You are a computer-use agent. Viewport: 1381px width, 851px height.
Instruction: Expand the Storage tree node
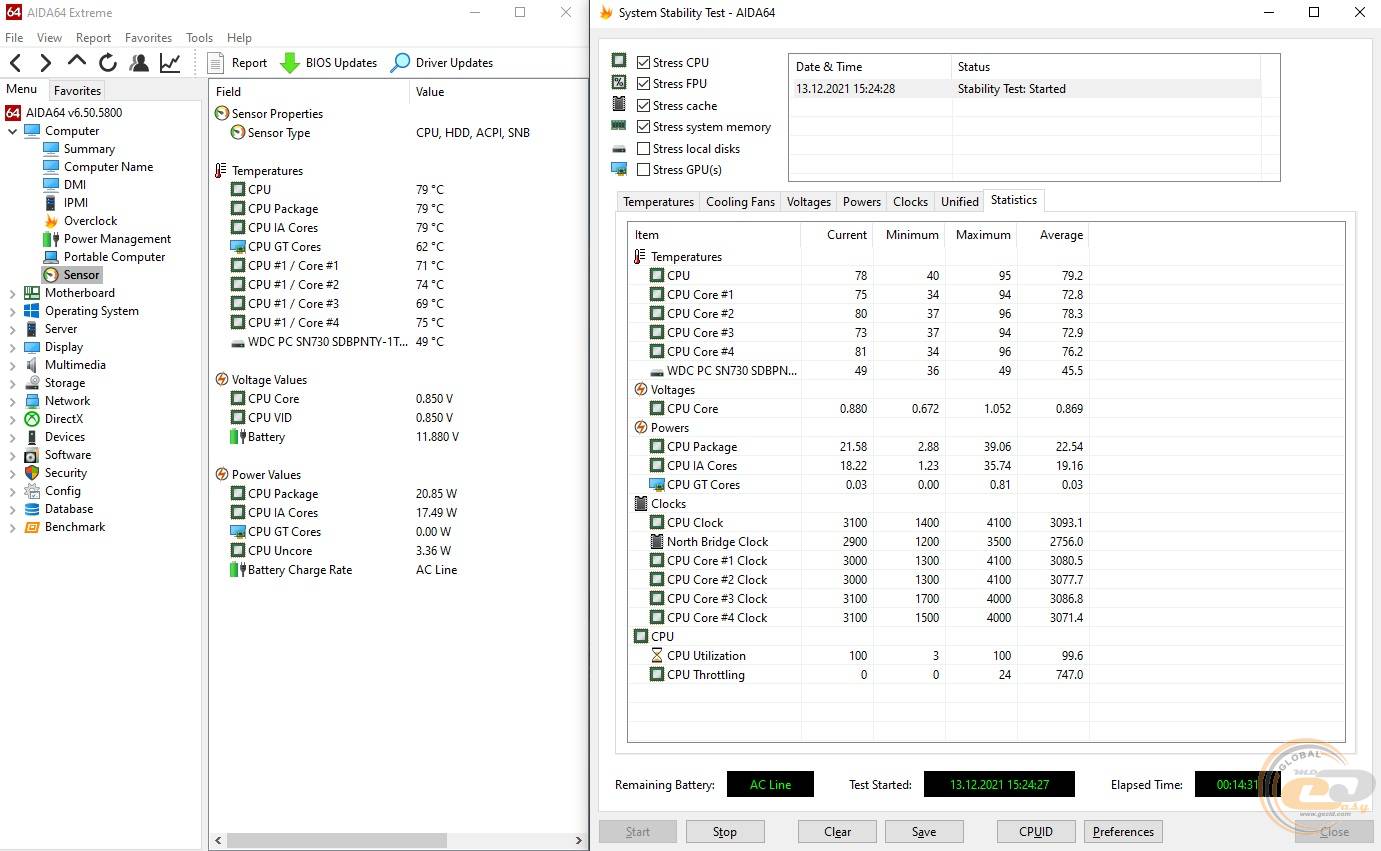[x=12, y=383]
